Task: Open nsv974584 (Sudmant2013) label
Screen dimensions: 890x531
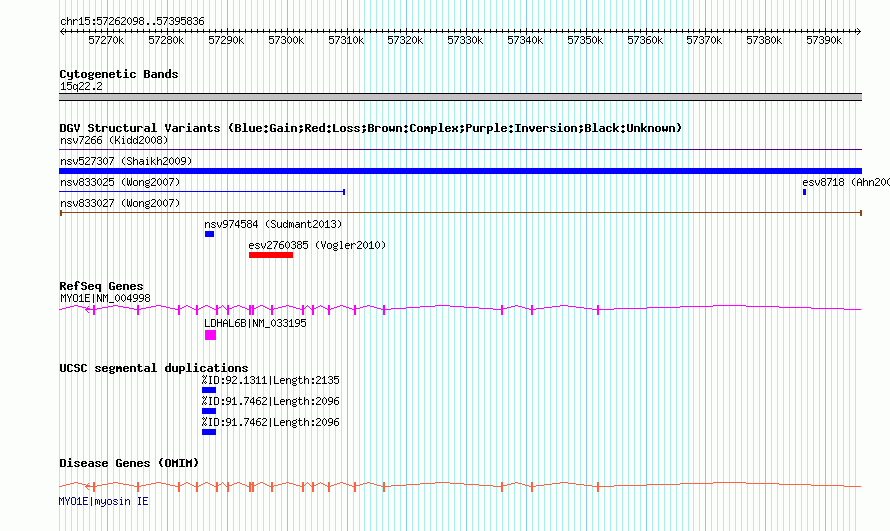Action: [273, 224]
